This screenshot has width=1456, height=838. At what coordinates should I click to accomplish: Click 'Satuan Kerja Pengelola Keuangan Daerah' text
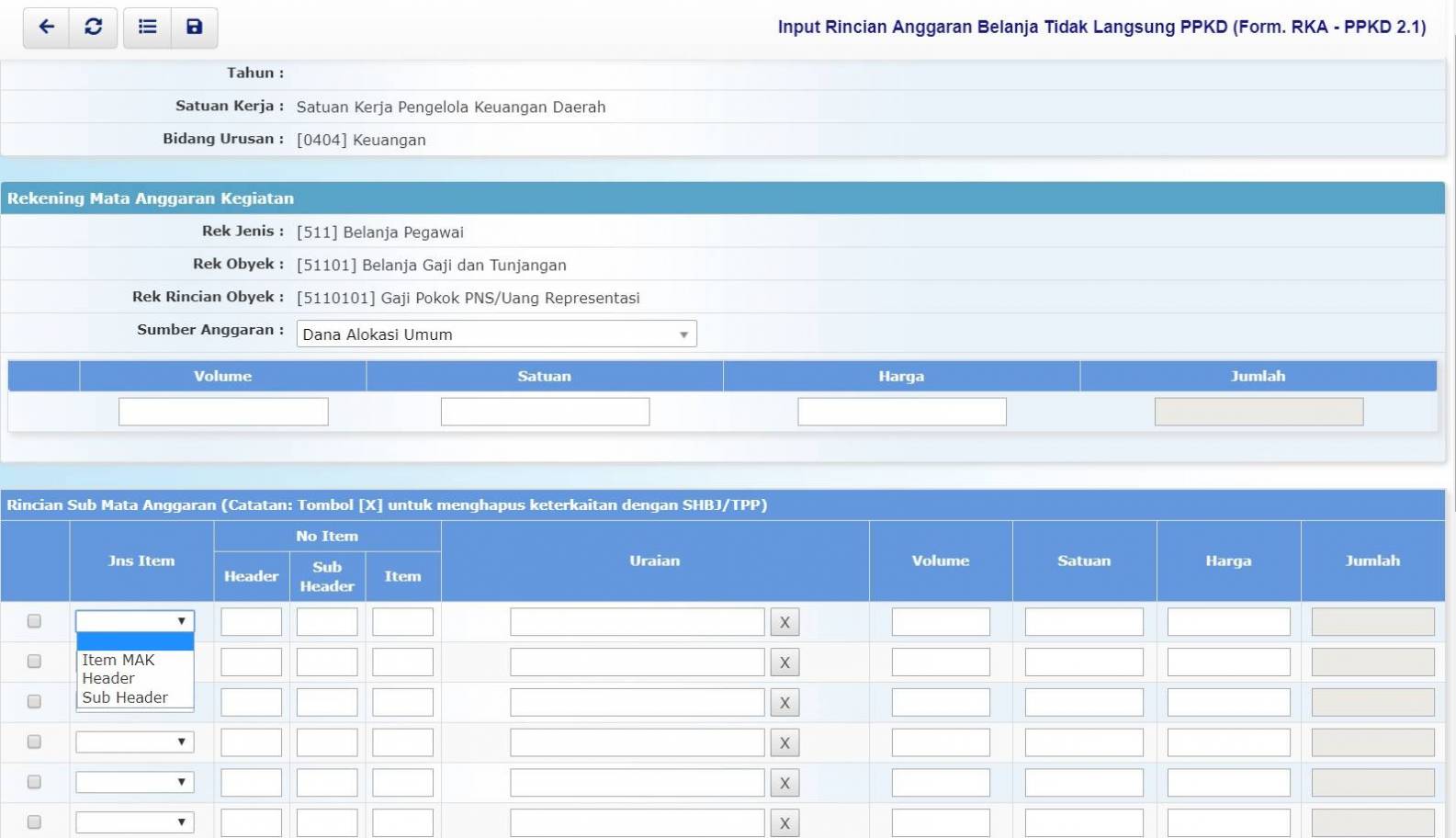point(451,107)
